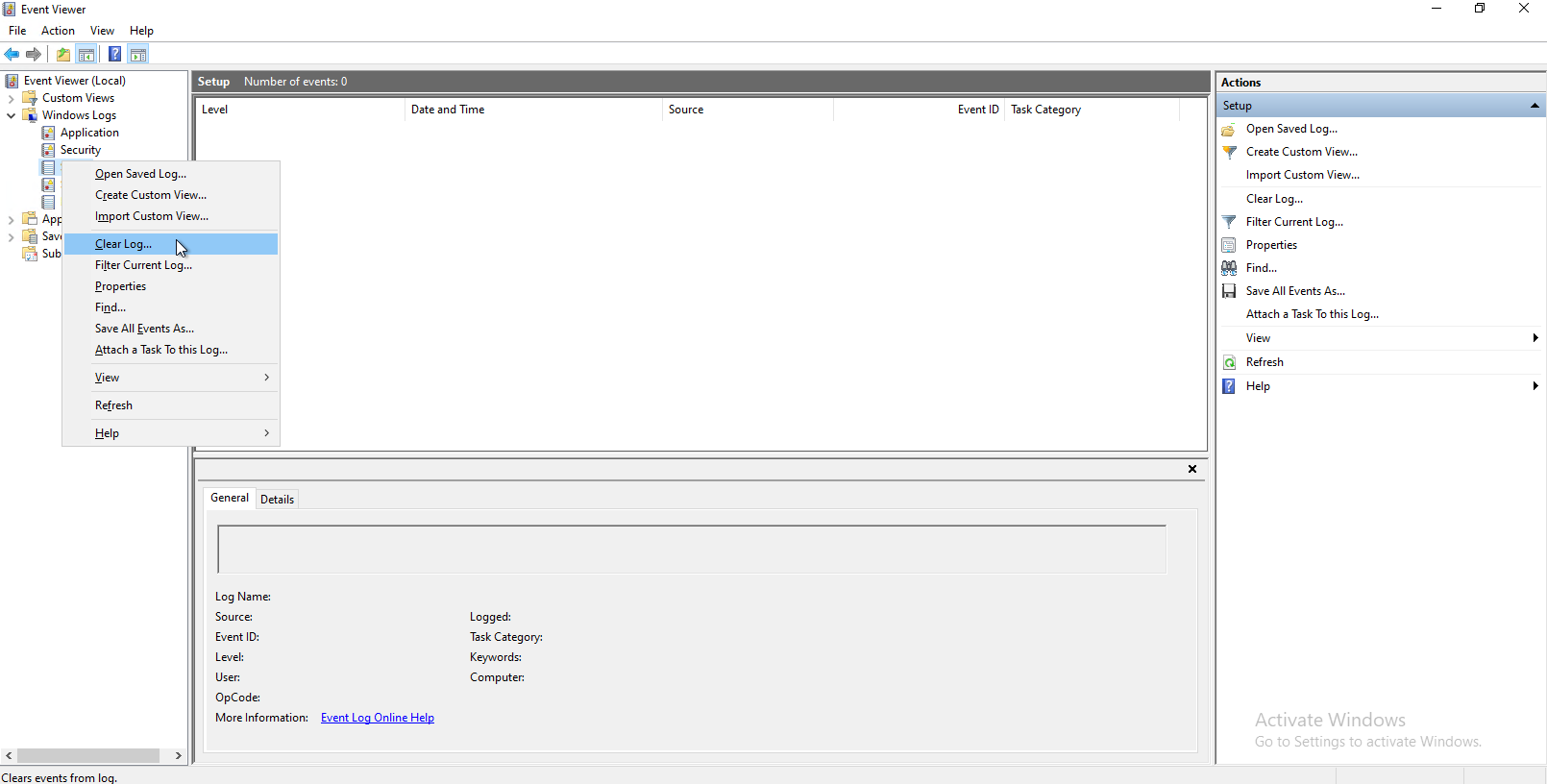1547x784 pixels.
Task: Choose Save All Events As... in context menu
Action: coord(171,329)
